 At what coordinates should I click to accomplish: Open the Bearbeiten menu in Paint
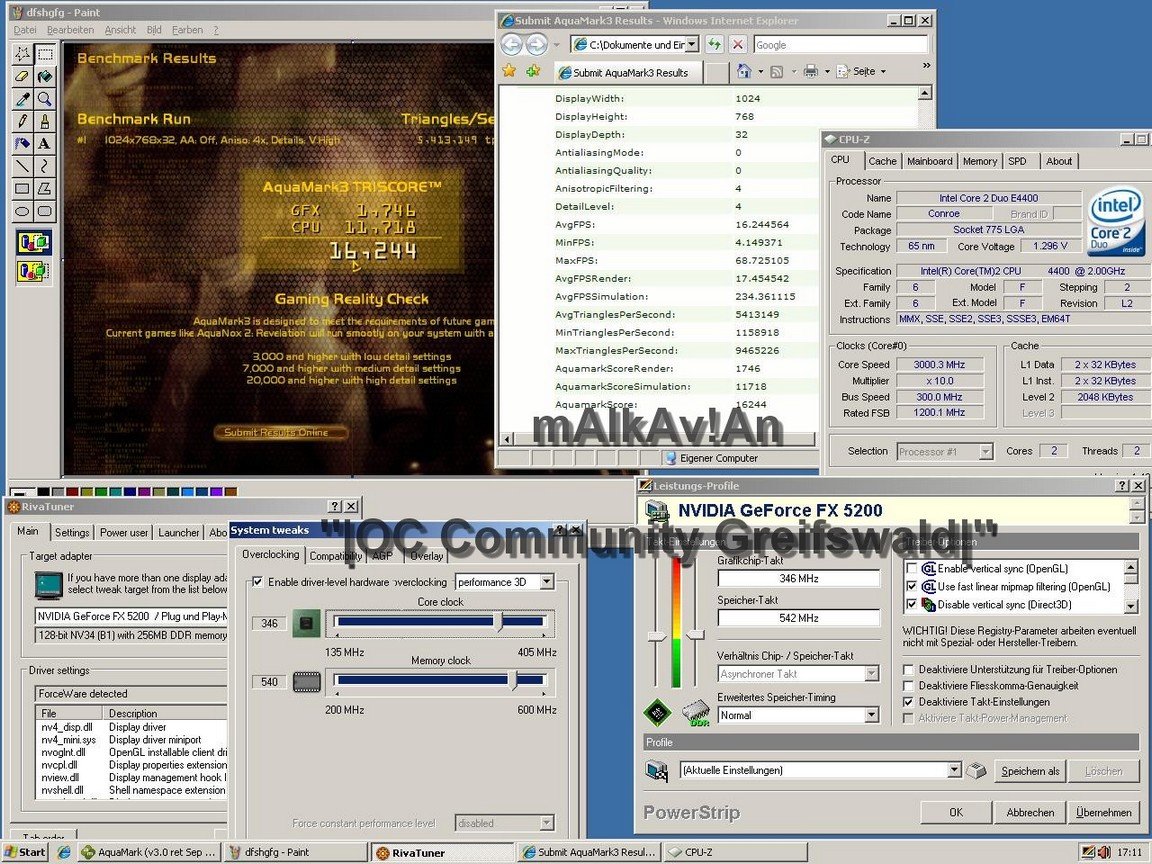(71, 30)
